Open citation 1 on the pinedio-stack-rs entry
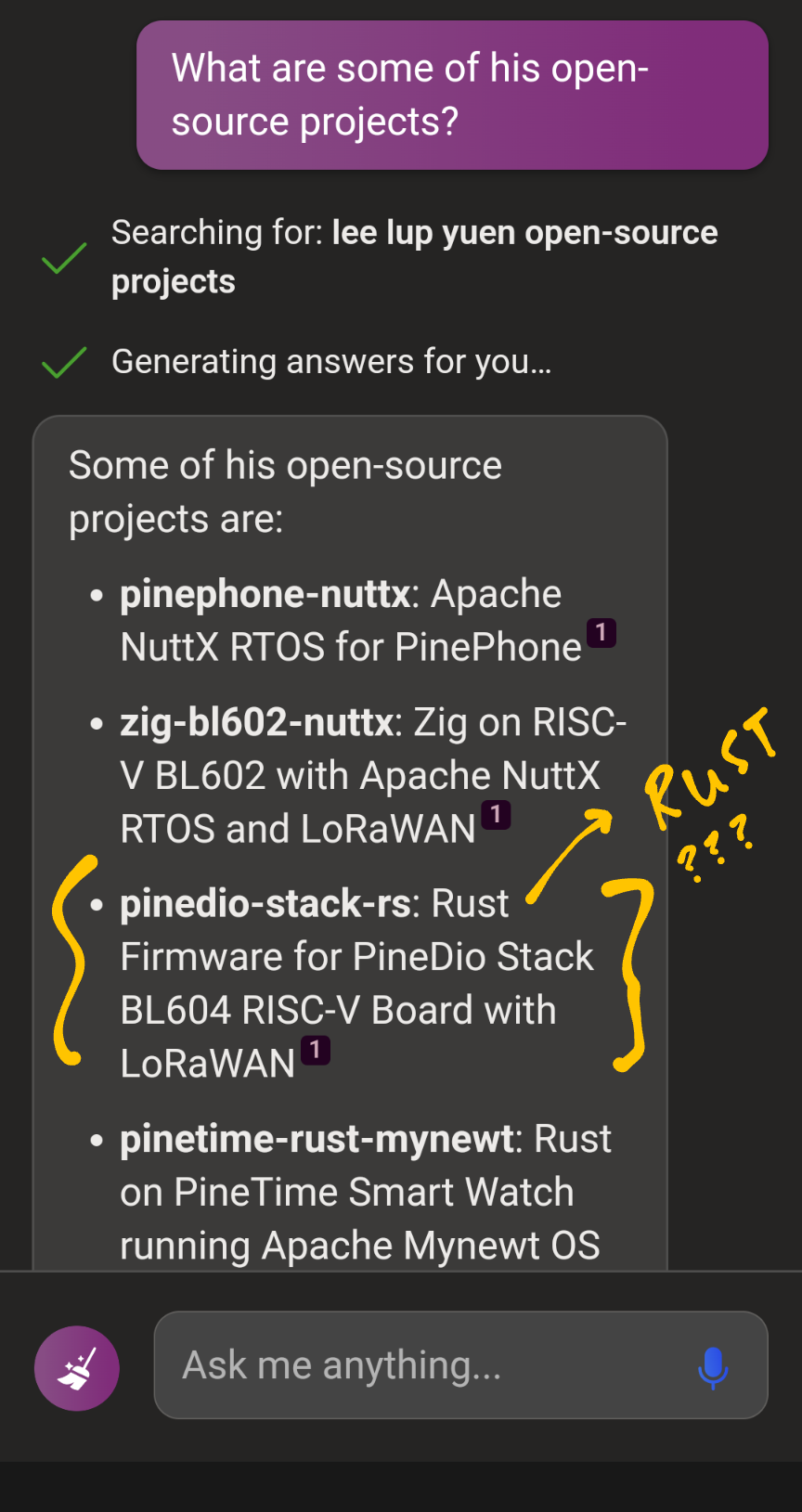The height and width of the screenshot is (1512, 802). (x=316, y=1050)
